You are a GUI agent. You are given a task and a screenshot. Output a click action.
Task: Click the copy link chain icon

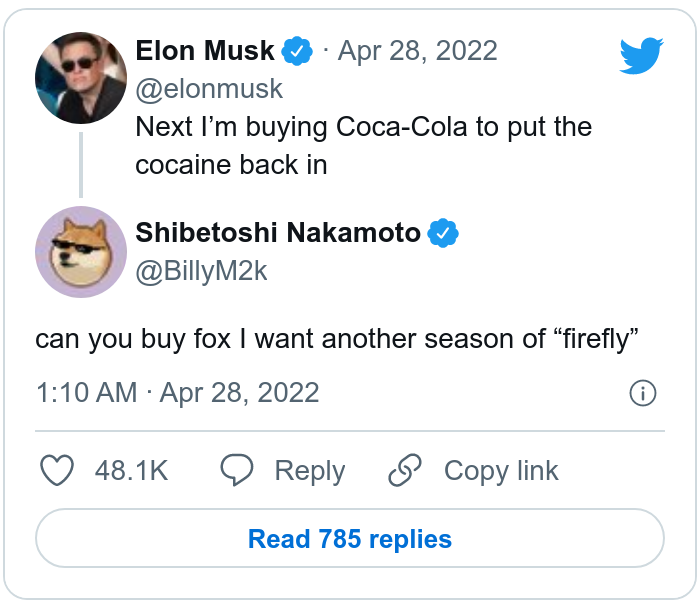[405, 471]
